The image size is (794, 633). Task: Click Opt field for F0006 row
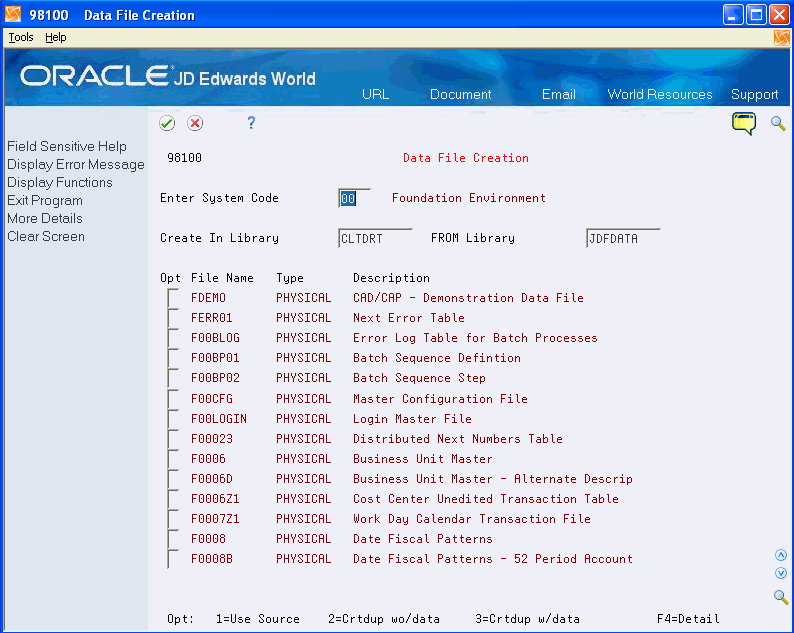pyautogui.click(x=173, y=459)
